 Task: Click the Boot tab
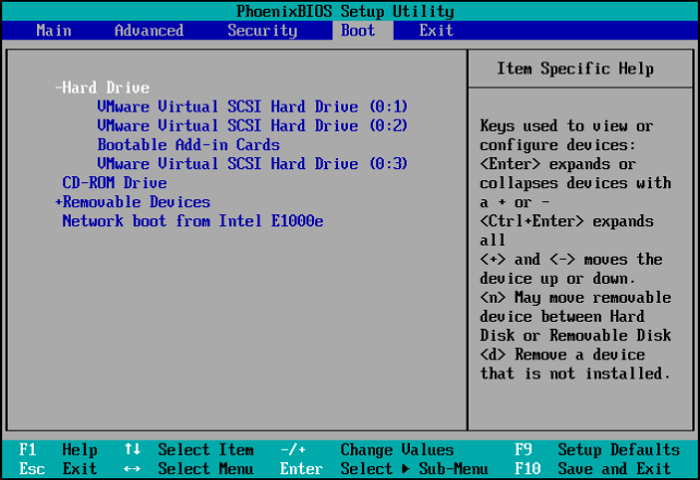point(358,30)
